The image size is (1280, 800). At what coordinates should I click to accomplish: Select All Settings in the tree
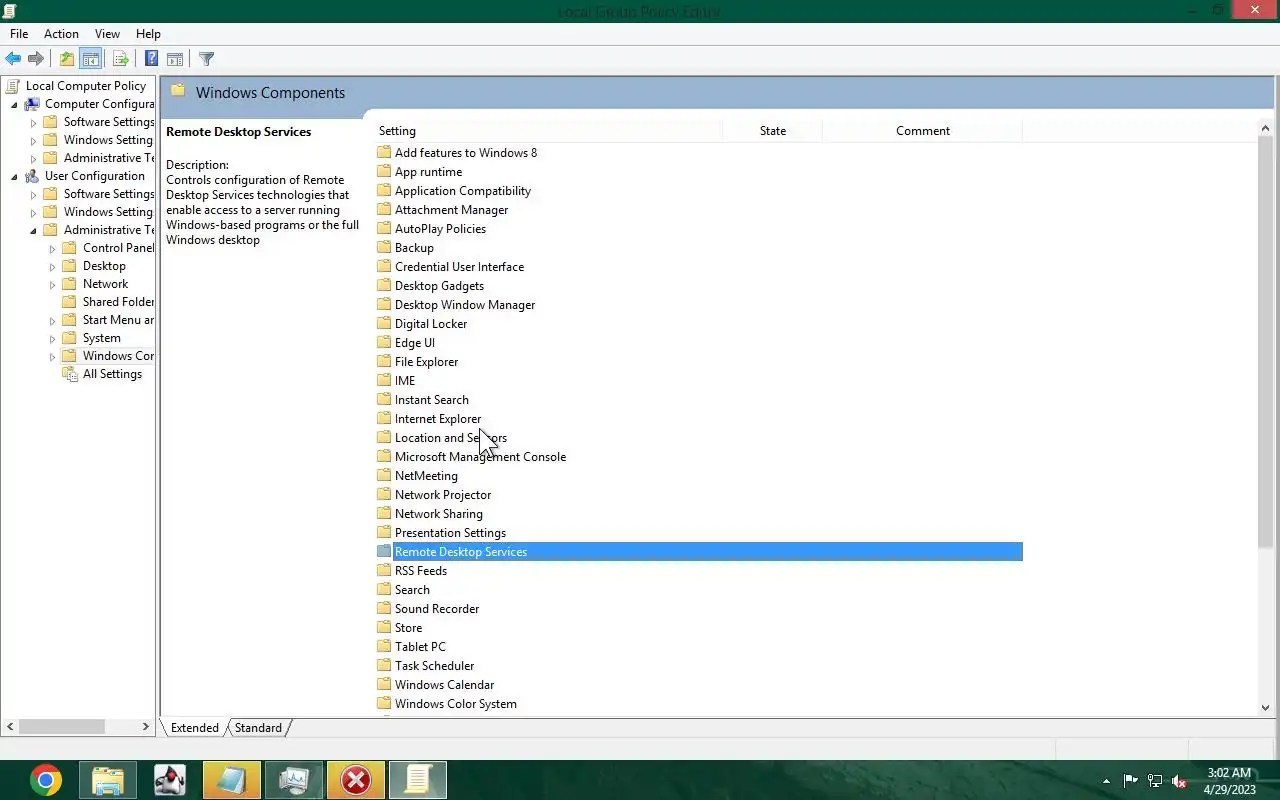pos(112,374)
